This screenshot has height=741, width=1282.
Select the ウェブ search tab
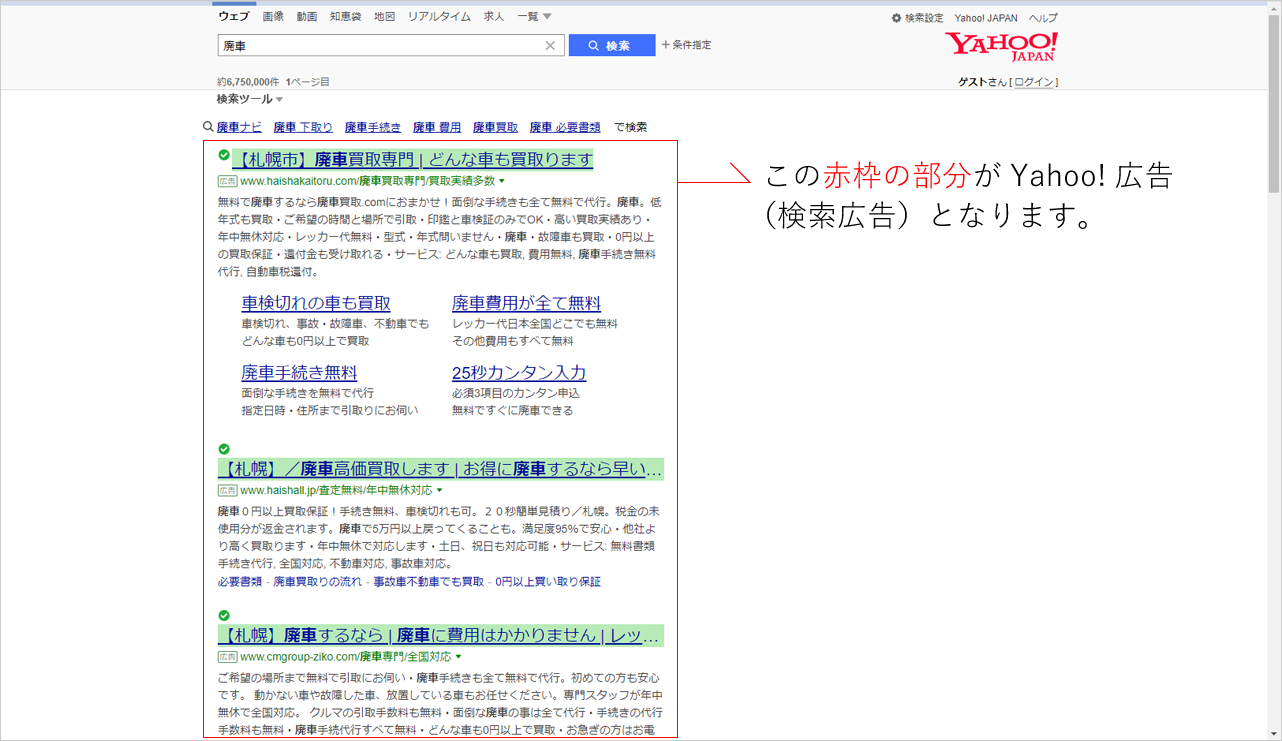coord(234,17)
